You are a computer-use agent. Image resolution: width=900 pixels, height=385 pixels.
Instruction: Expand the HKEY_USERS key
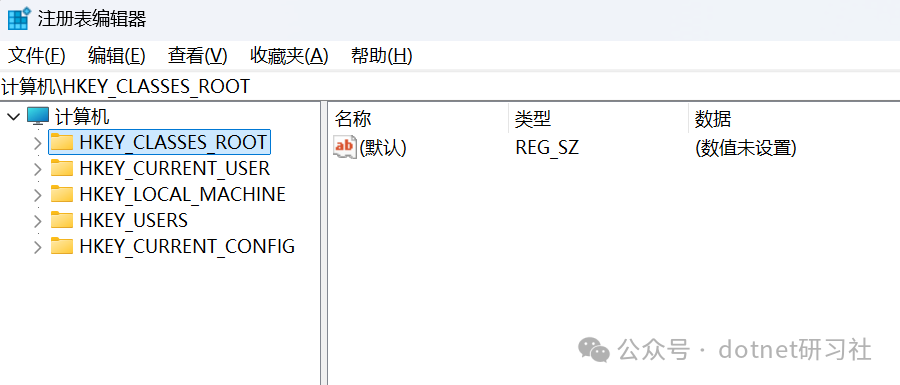tap(38, 220)
